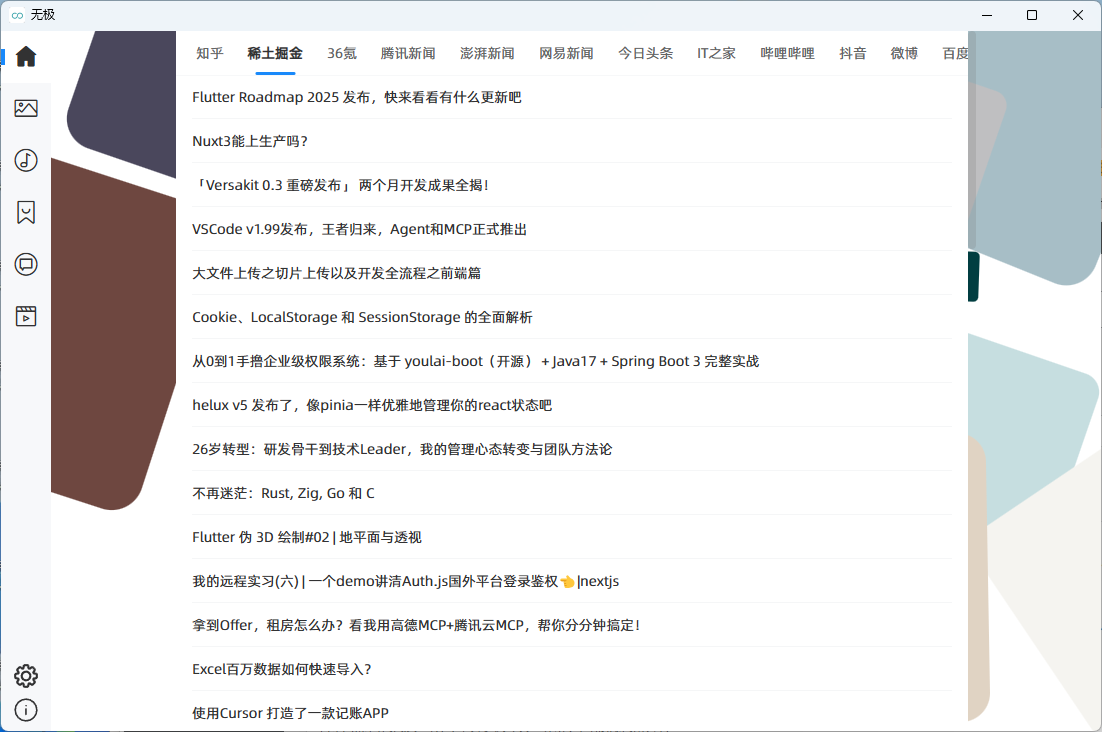
Task: Open the IT之家 tab
Action: click(x=716, y=54)
